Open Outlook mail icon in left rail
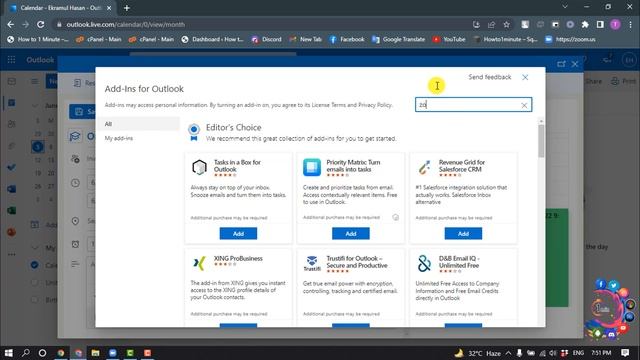 coord(11,81)
